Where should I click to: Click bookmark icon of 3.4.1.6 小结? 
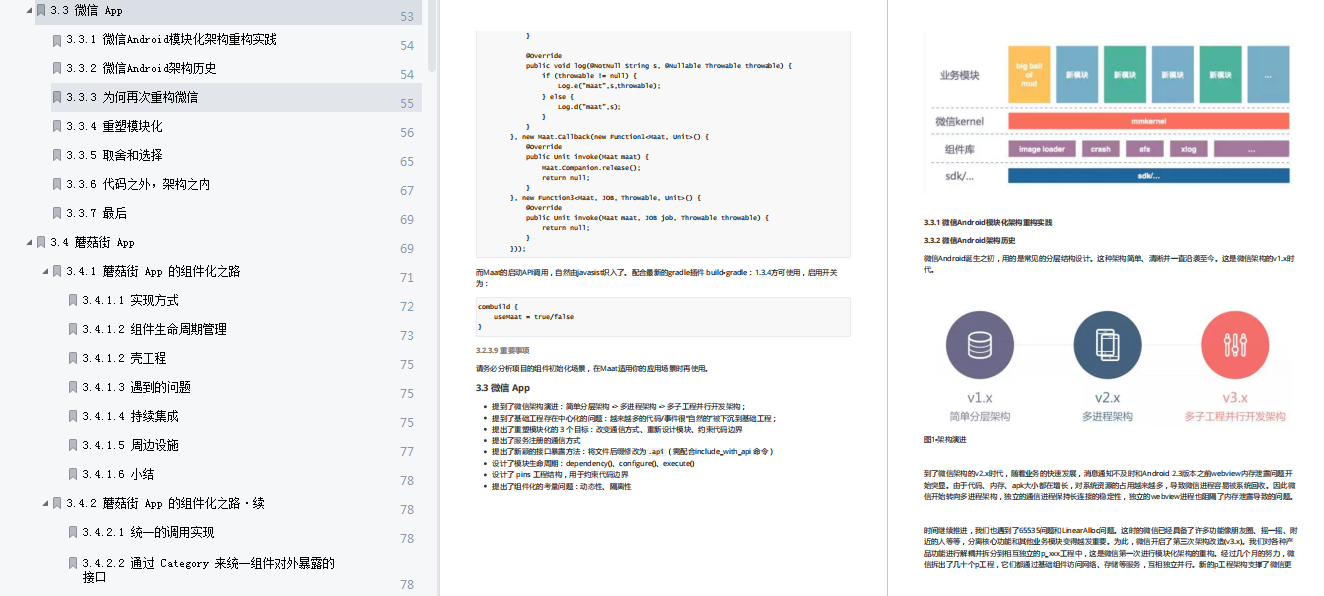[x=73, y=474]
